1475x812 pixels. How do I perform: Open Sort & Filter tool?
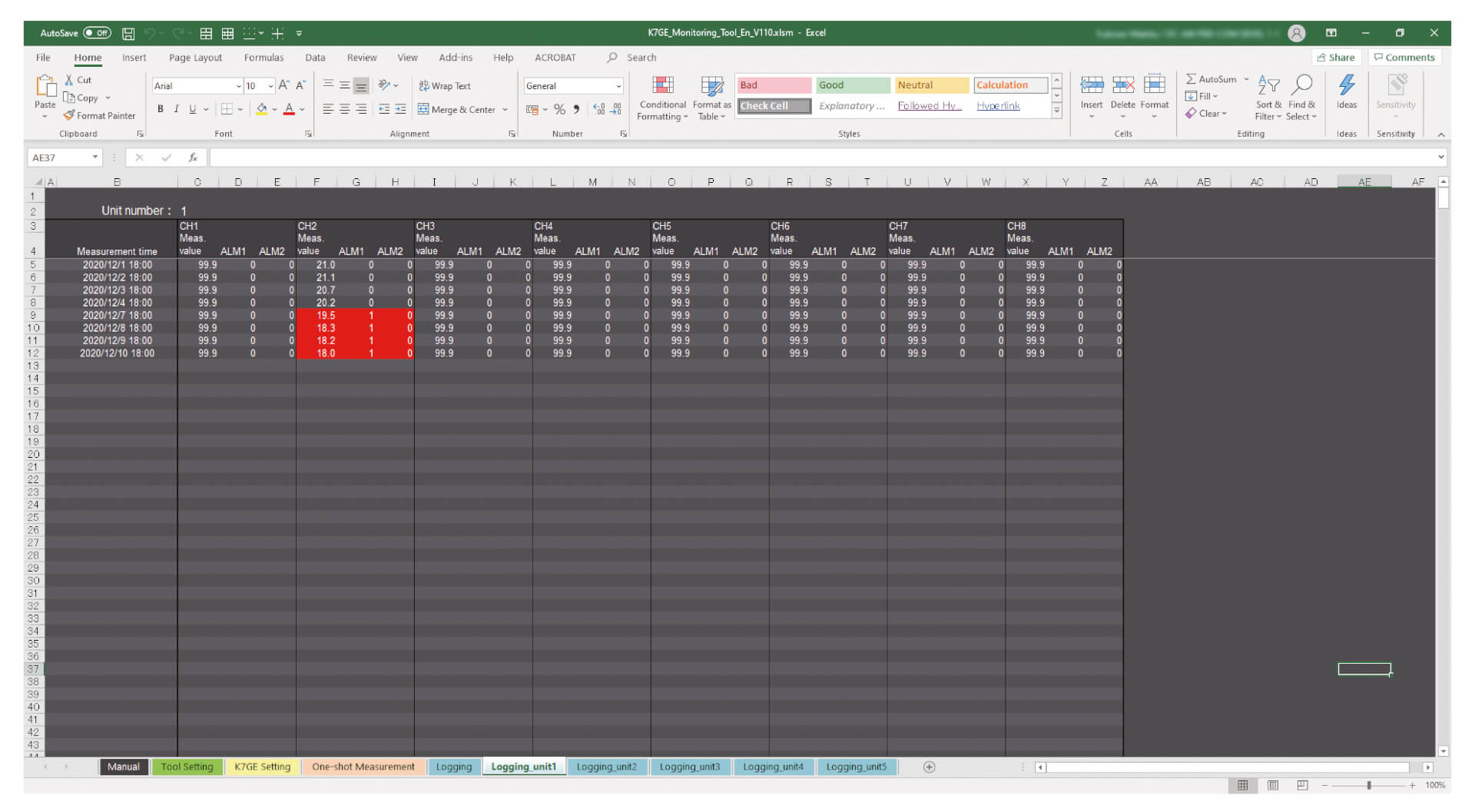point(1268,97)
